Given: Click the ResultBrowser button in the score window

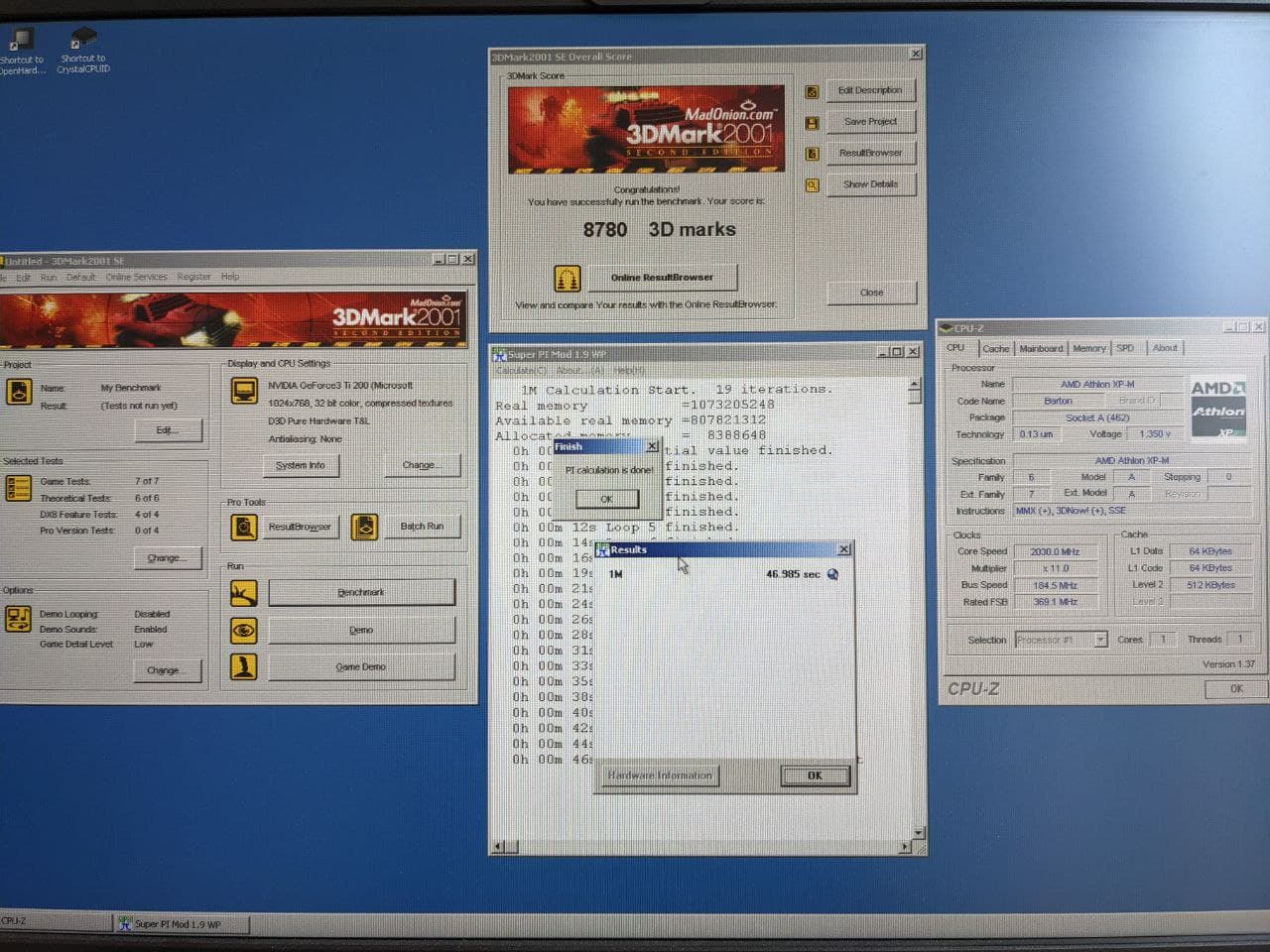Looking at the screenshot, I should click(870, 153).
